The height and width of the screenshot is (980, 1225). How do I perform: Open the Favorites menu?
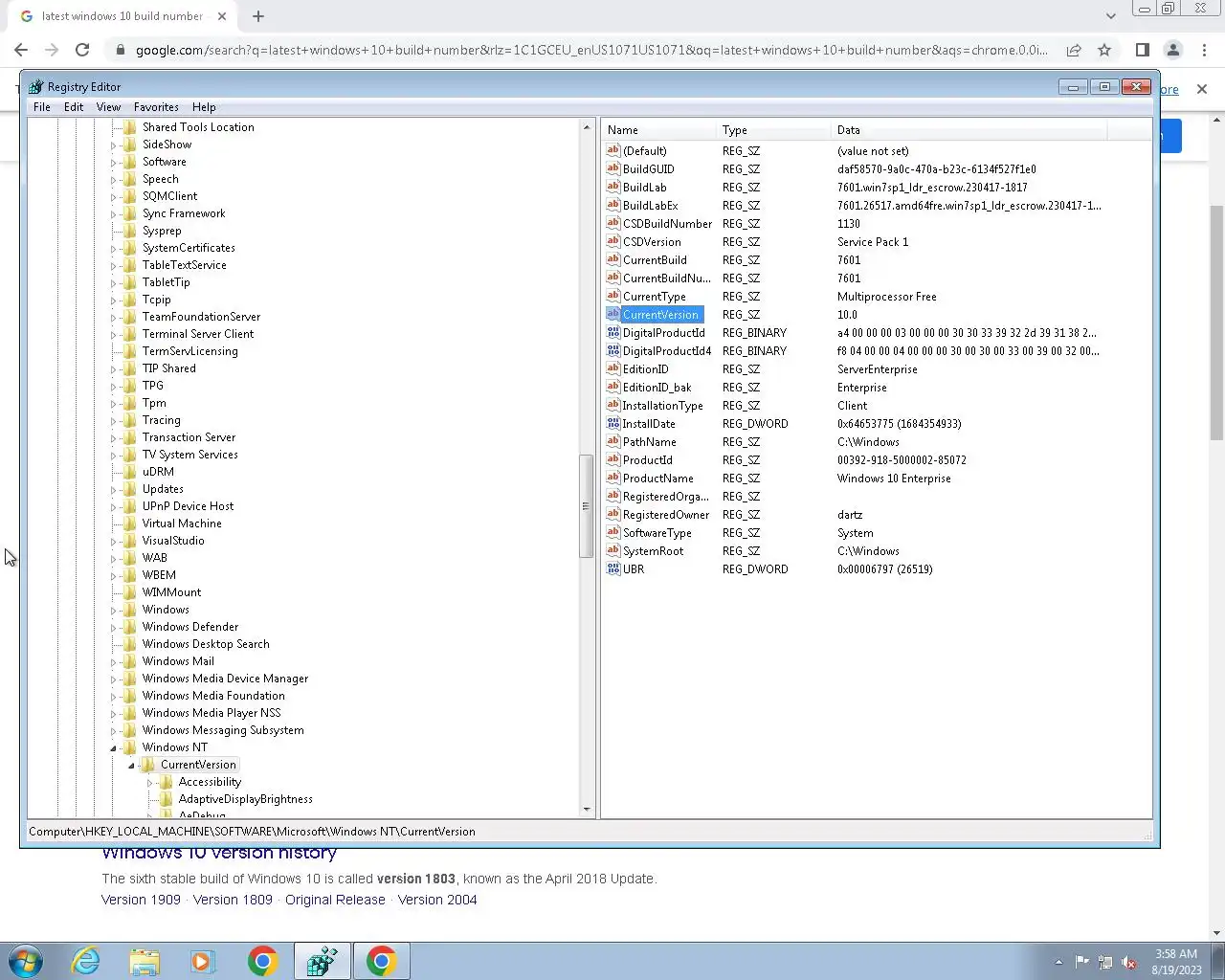coord(156,107)
